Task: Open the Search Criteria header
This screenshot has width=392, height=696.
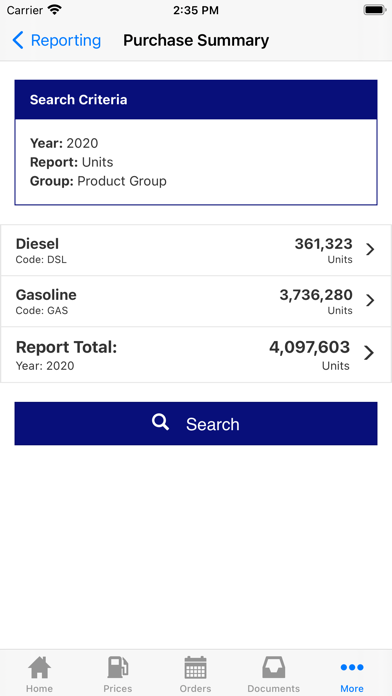Action: coord(196,99)
